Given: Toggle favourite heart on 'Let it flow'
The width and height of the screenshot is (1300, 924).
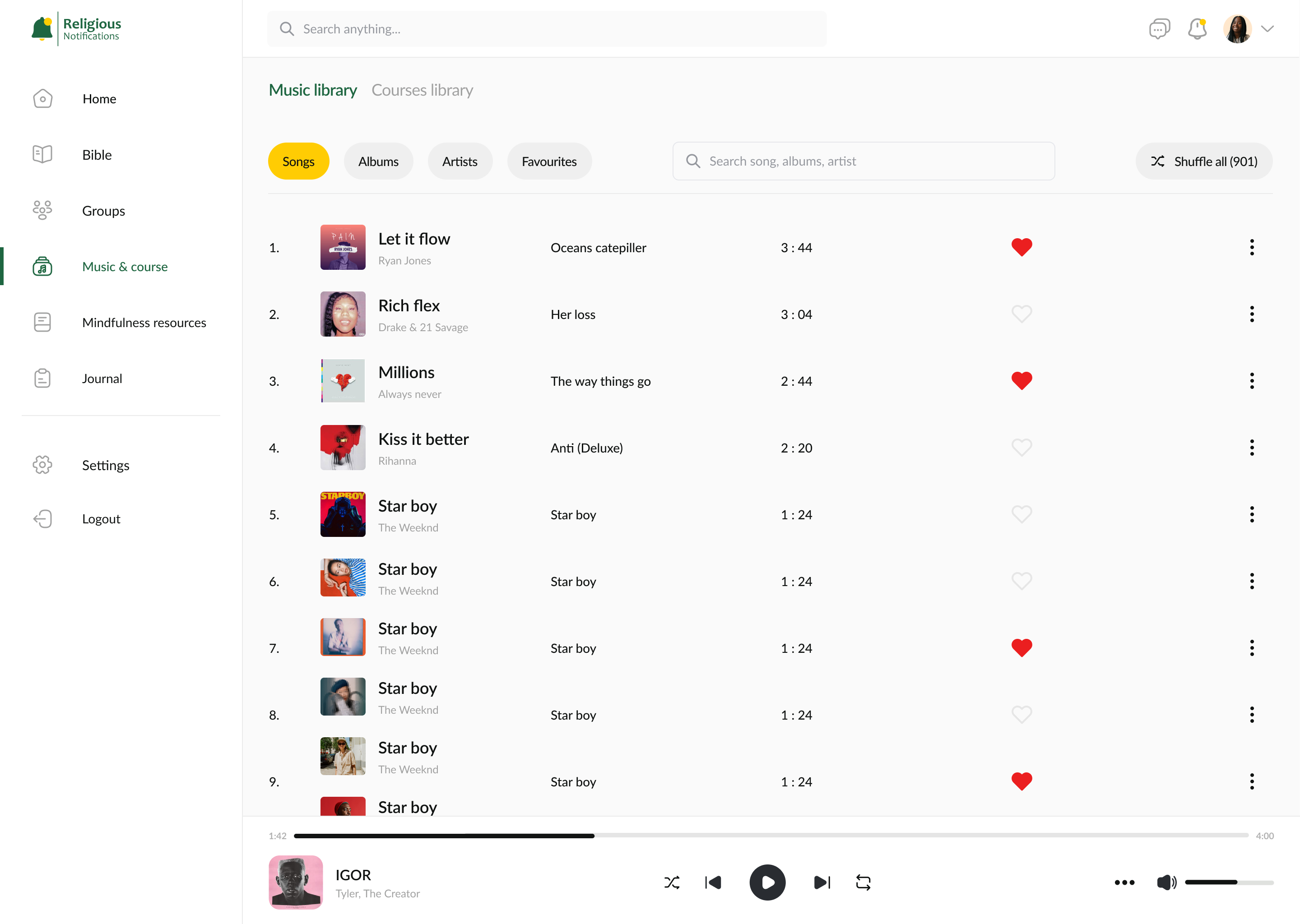Looking at the screenshot, I should tap(1021, 246).
